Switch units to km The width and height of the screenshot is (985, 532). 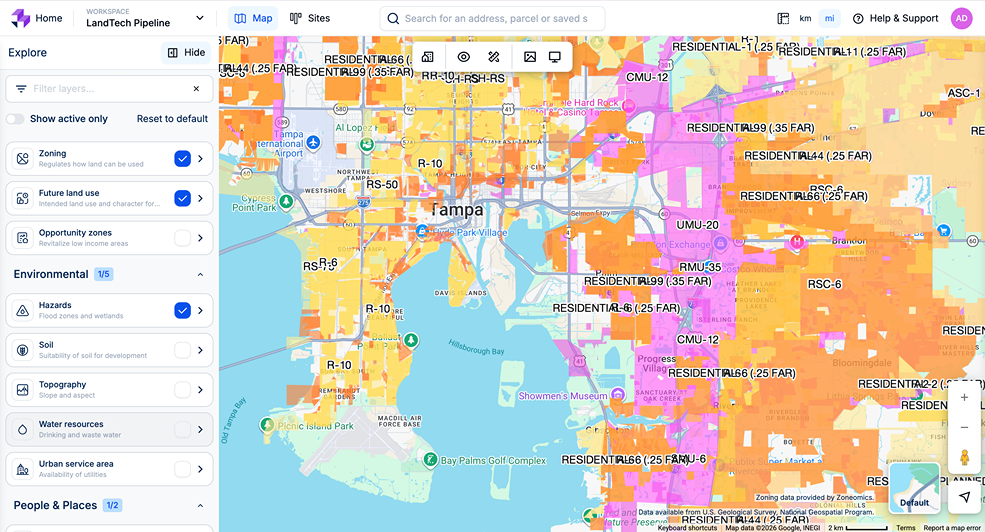tap(805, 18)
